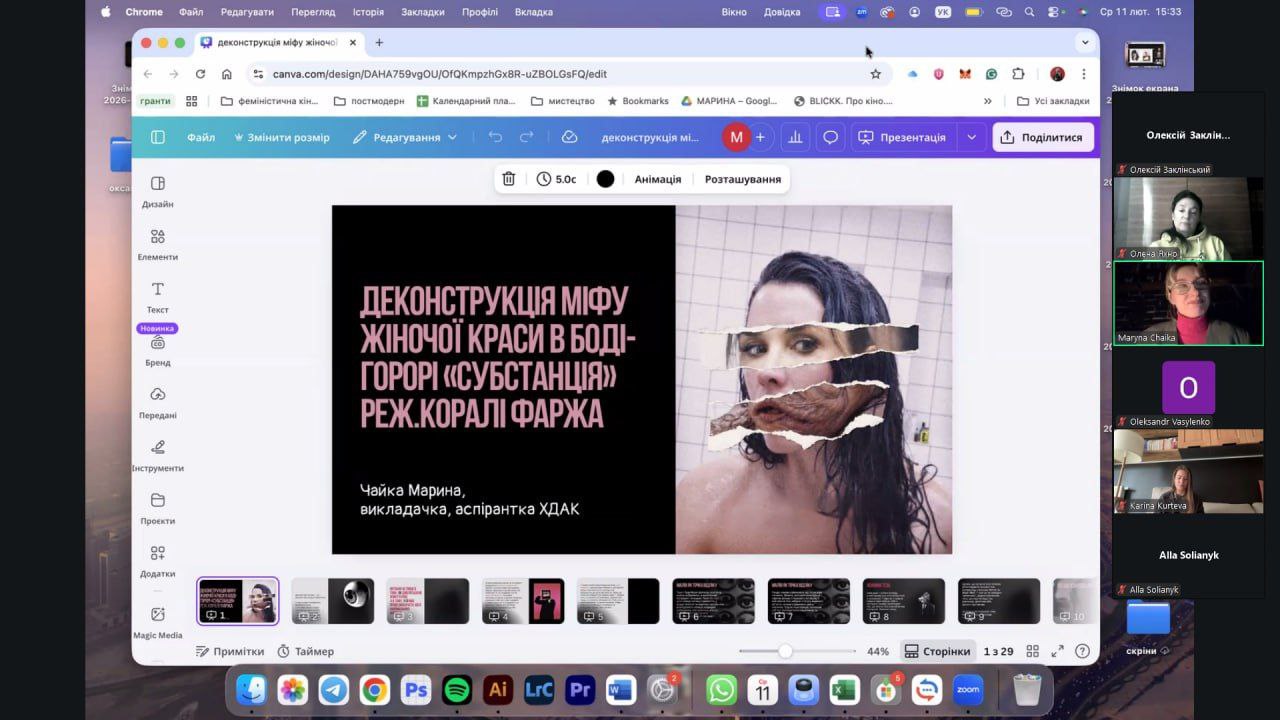Image resolution: width=1280 pixels, height=720 pixels.
Task: Click the cloud save status icon
Action: point(569,137)
